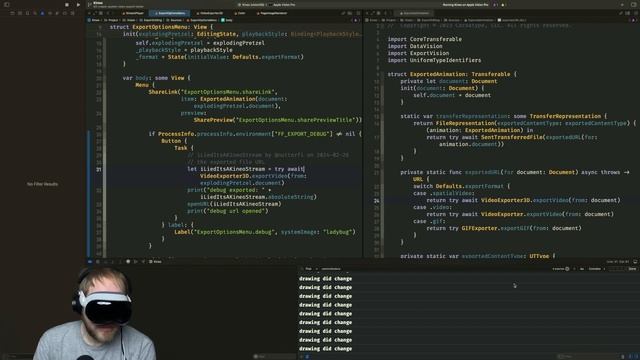Toggle the navigator sidebar
Viewport: 640px width, 360px height.
coord(7,4)
